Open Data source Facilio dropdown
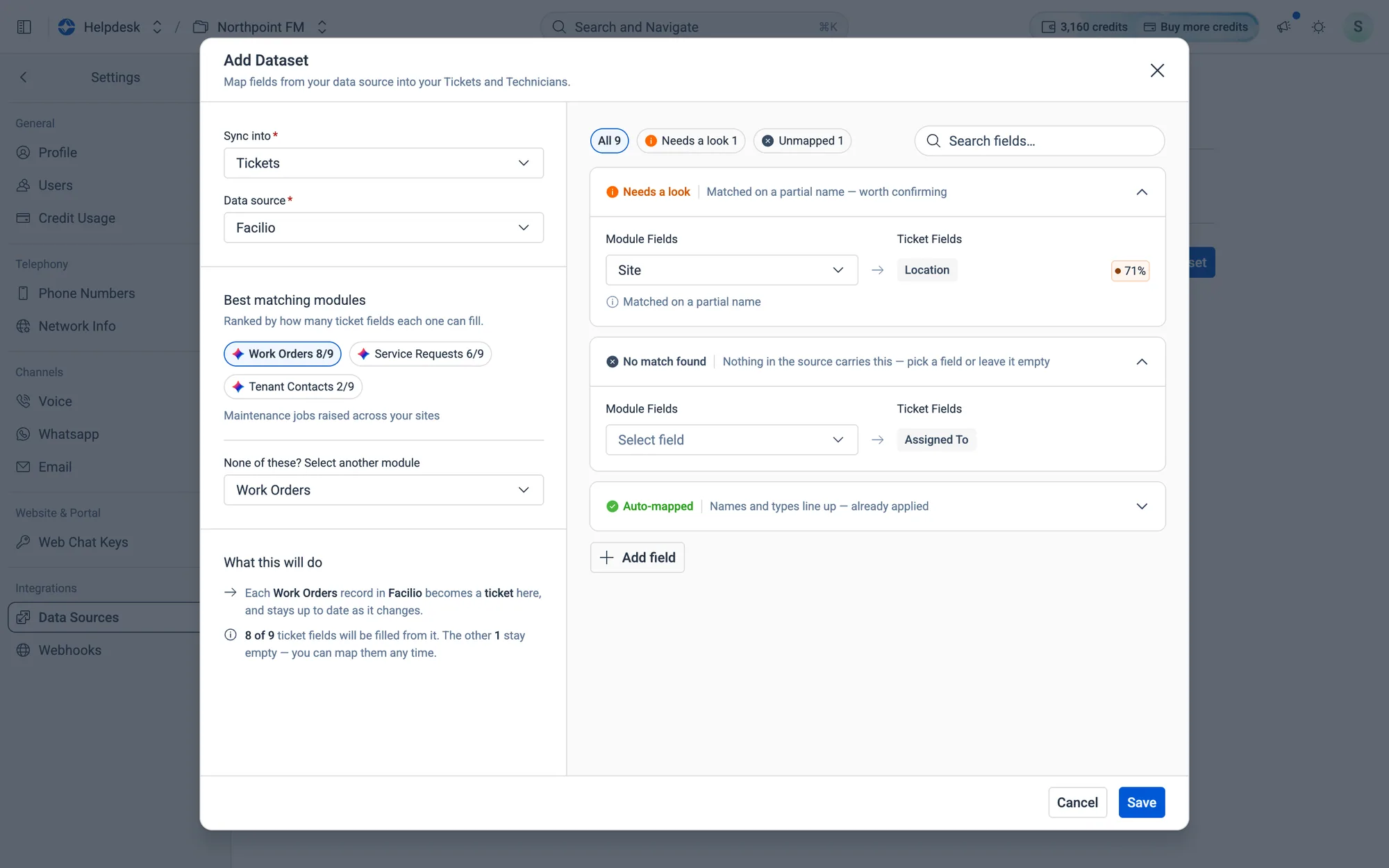This screenshot has width=1389, height=868. (x=383, y=228)
